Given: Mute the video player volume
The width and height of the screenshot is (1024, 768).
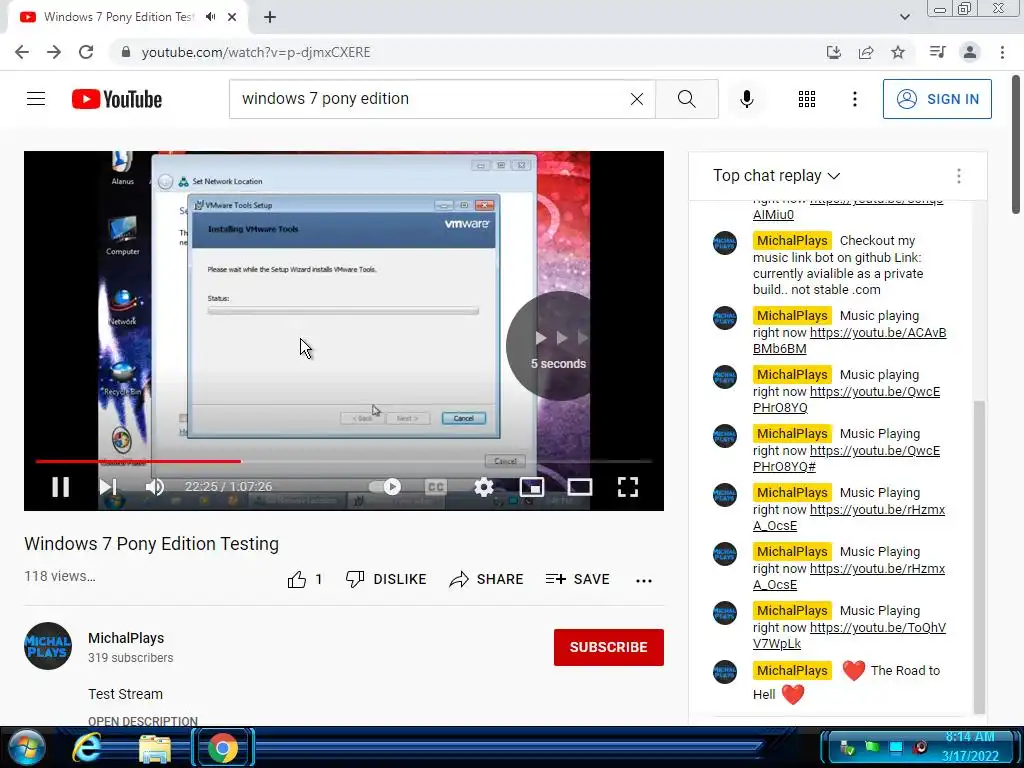Looking at the screenshot, I should pyautogui.click(x=155, y=487).
